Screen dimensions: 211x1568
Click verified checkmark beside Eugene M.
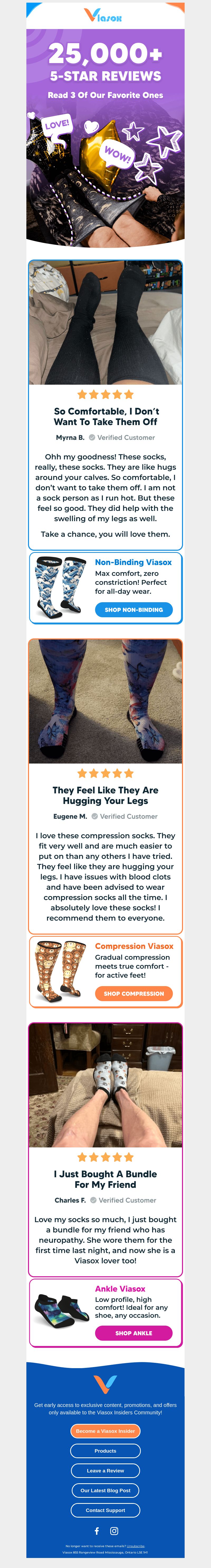point(94,816)
